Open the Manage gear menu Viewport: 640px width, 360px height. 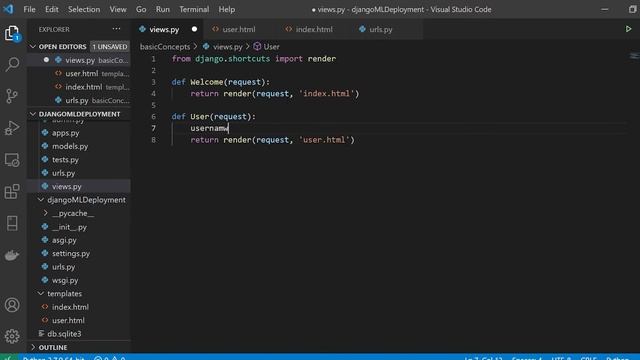click(12, 336)
